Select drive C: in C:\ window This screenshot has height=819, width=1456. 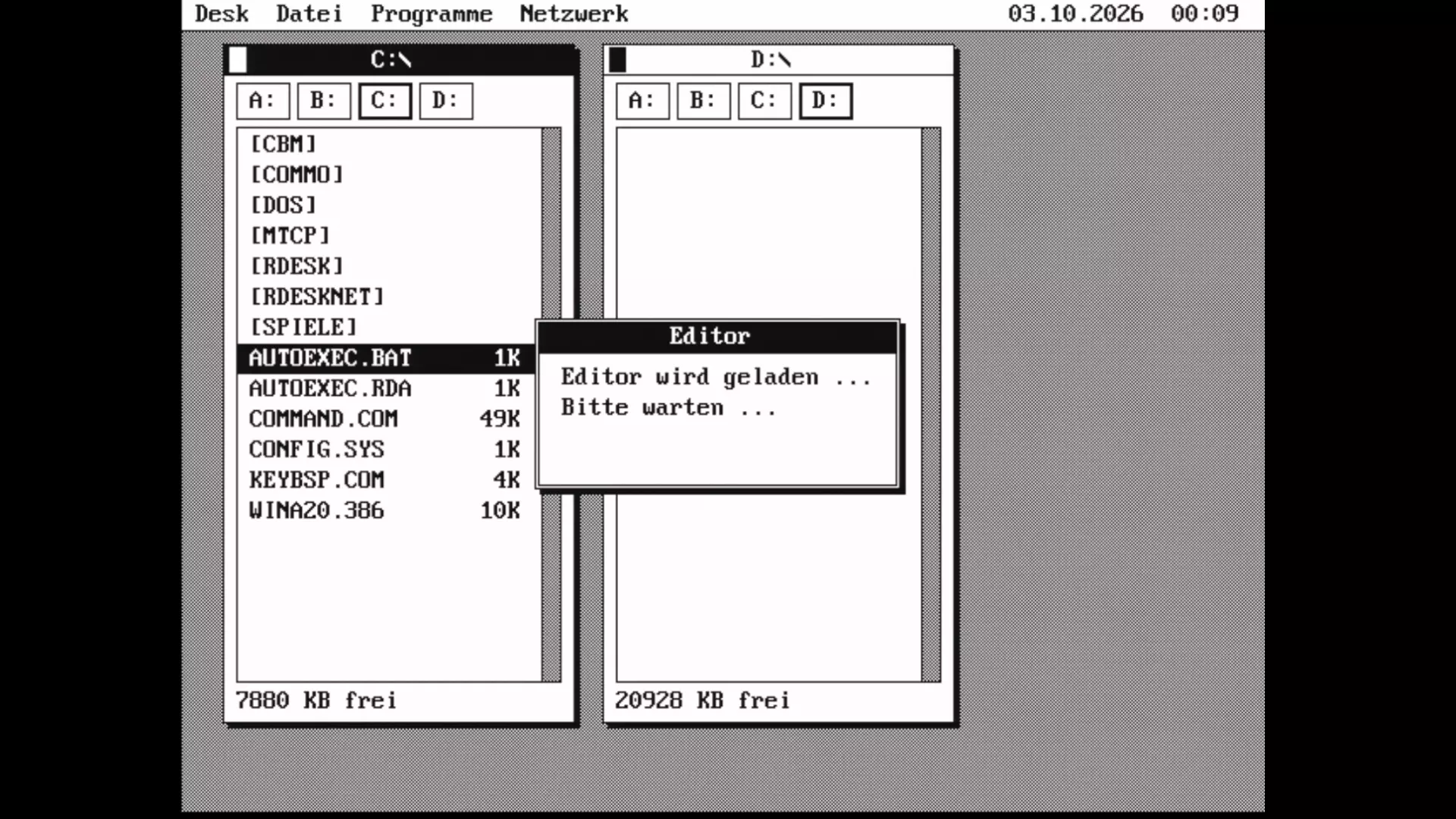pyautogui.click(x=384, y=101)
